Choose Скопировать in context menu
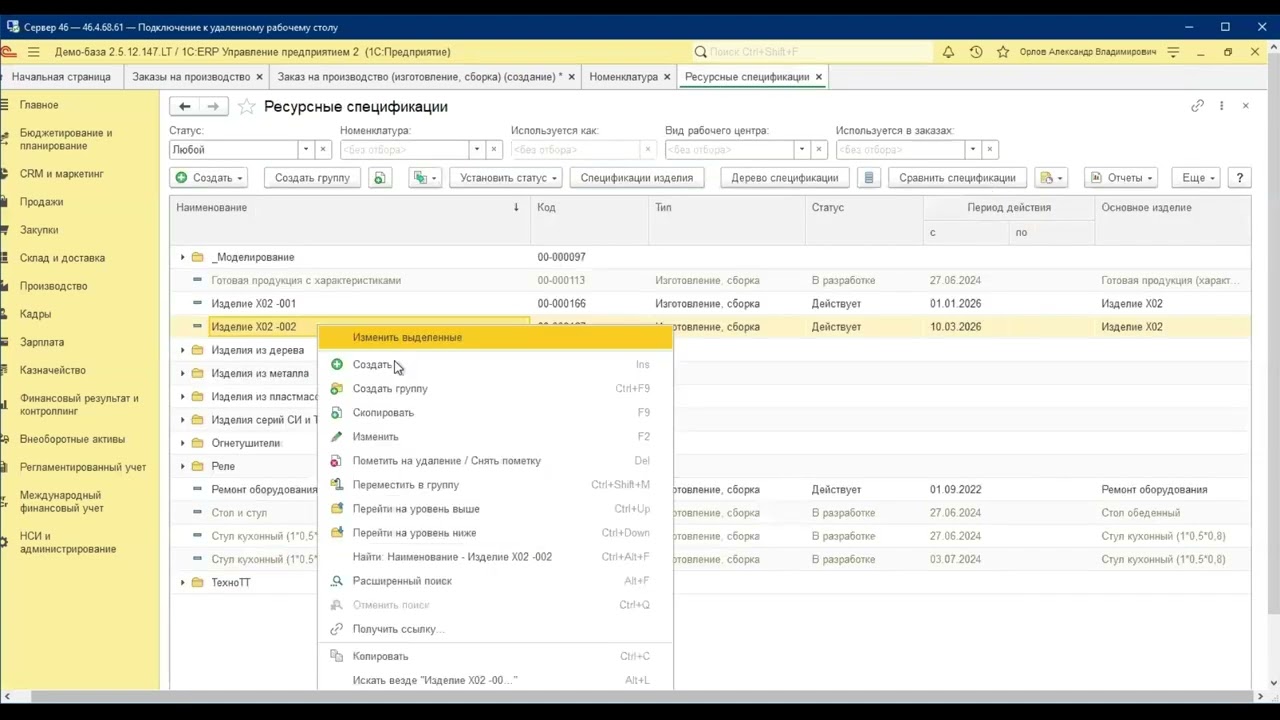 (x=496, y=413)
